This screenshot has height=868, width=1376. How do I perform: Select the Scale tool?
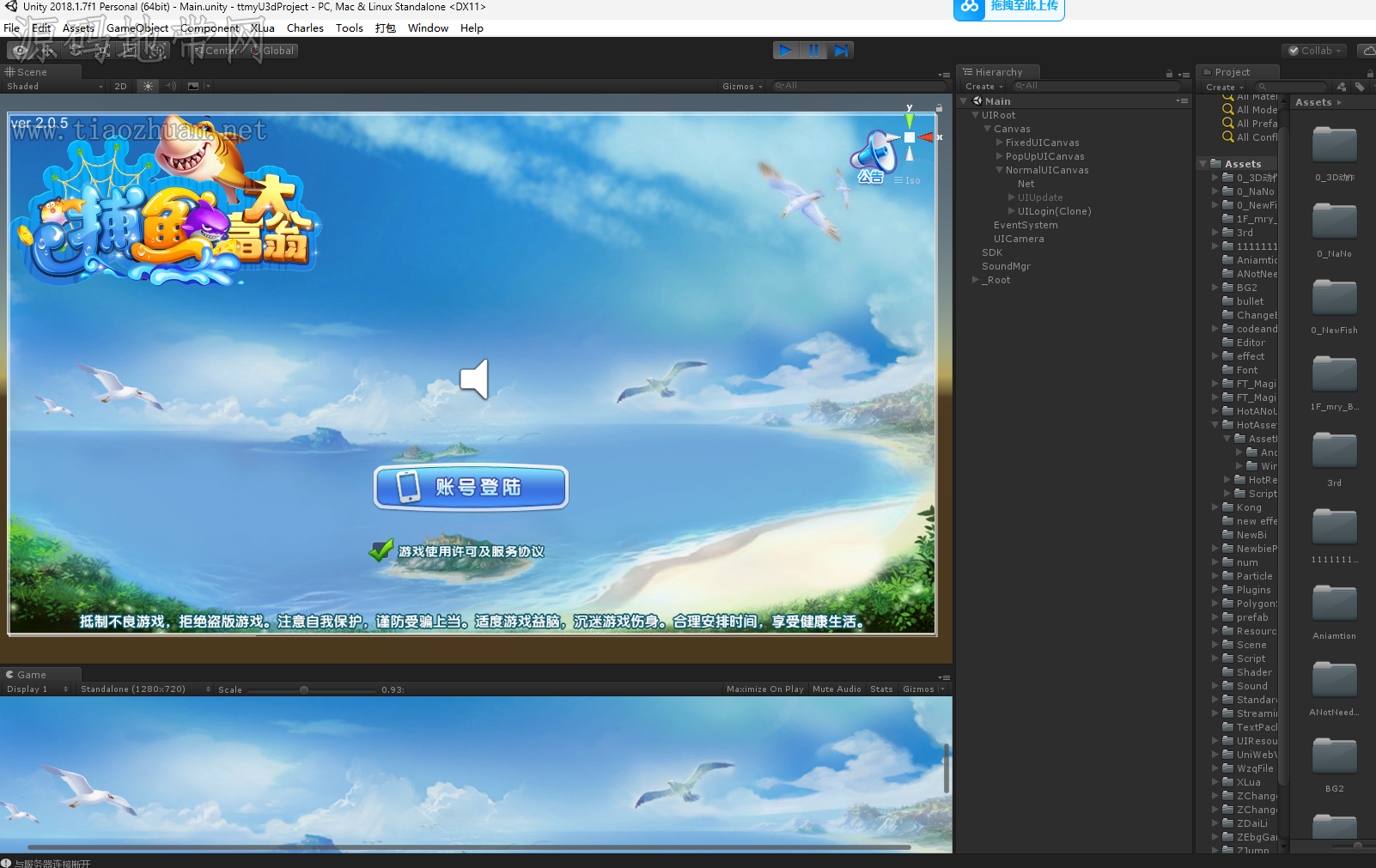pyautogui.click(x=102, y=51)
